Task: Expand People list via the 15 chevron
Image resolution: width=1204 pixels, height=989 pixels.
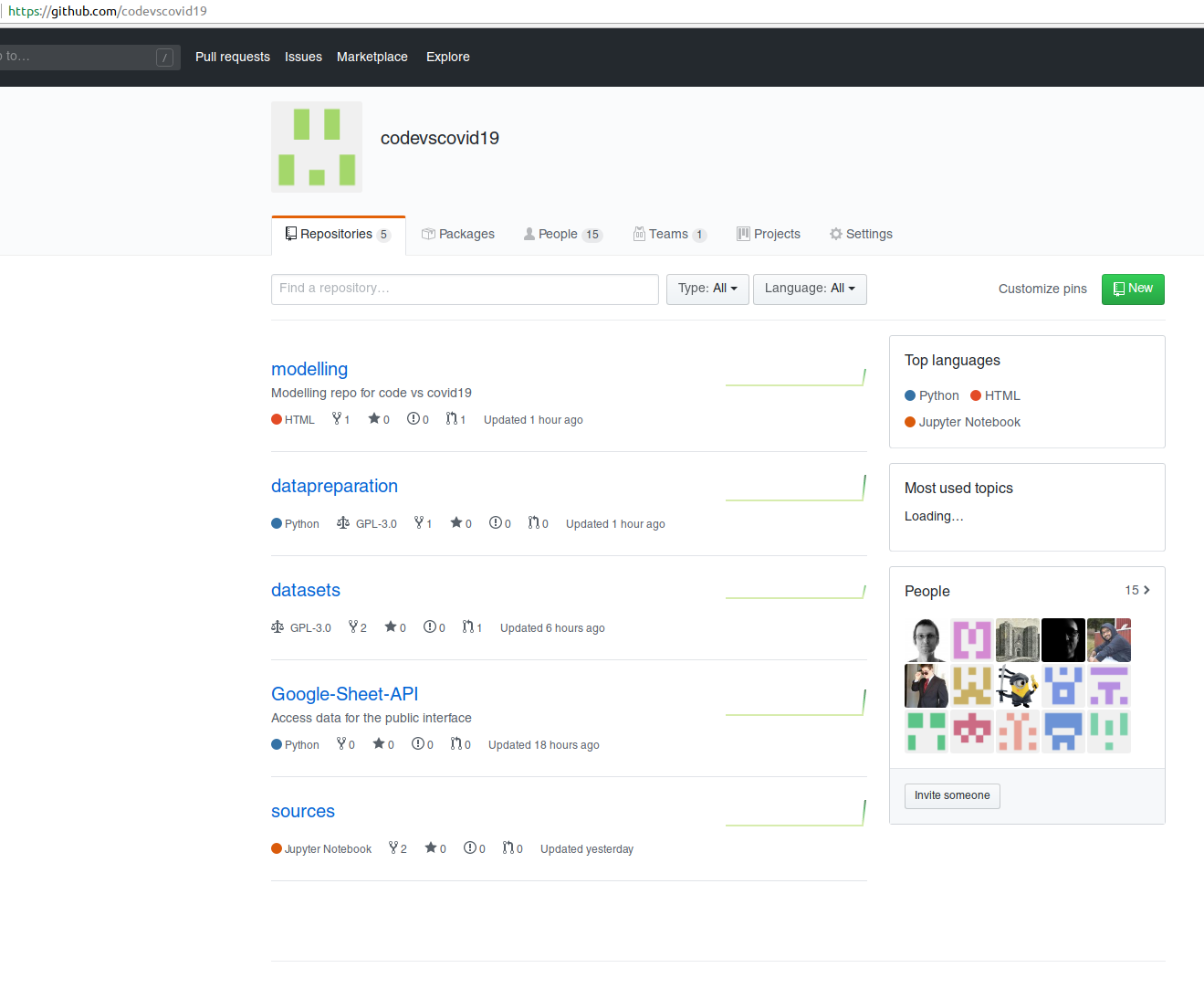Action: coord(1137,591)
